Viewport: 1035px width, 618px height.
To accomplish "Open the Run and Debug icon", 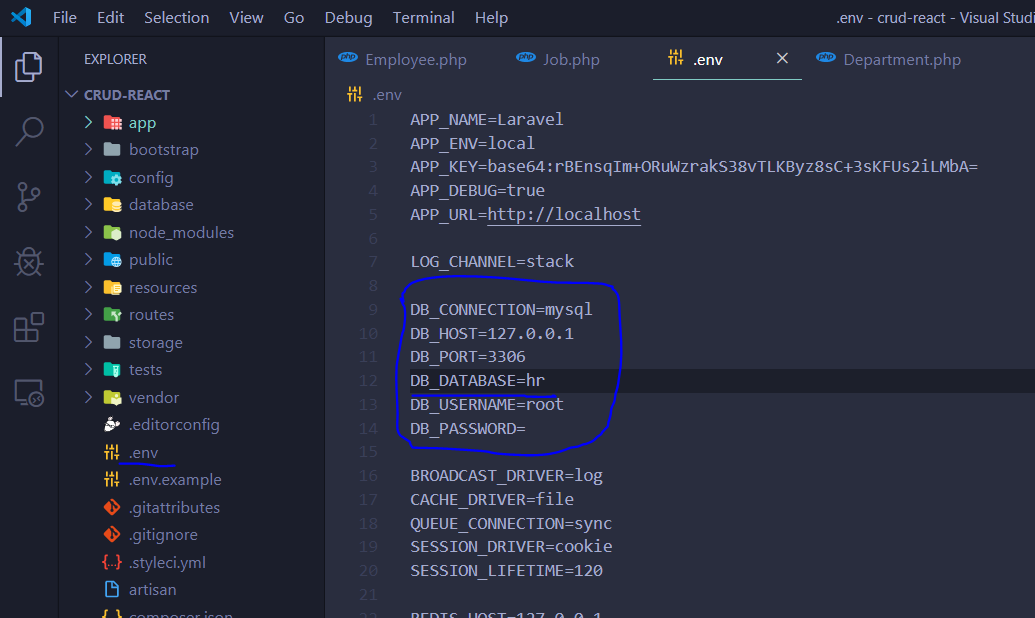I will coord(27,263).
